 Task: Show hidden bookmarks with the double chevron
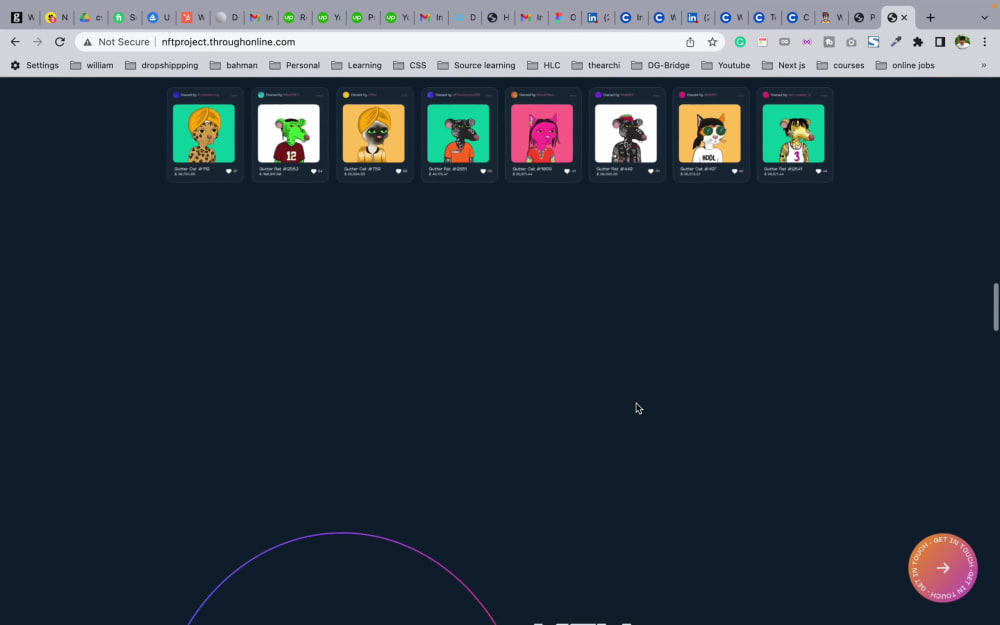983,65
